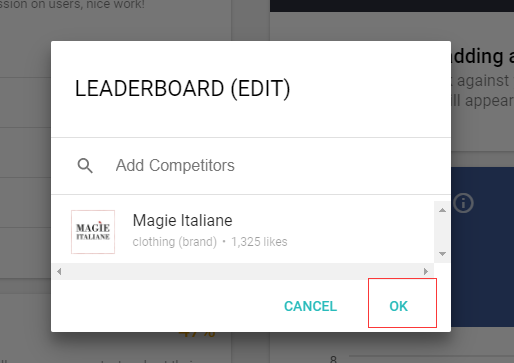Click the horizontal scrollbar track under the list
The width and height of the screenshot is (514, 363).
[242, 271]
